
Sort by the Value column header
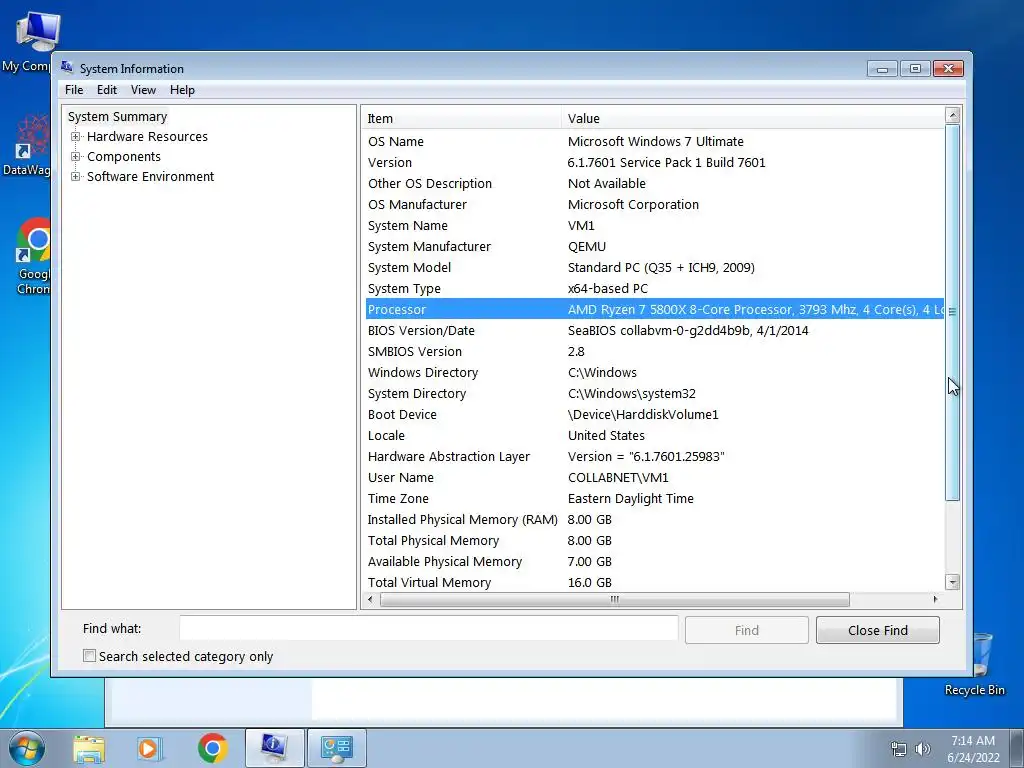pos(752,118)
